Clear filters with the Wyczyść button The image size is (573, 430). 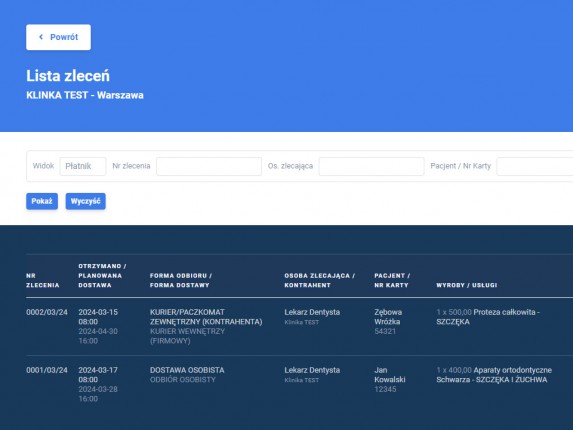pos(86,201)
